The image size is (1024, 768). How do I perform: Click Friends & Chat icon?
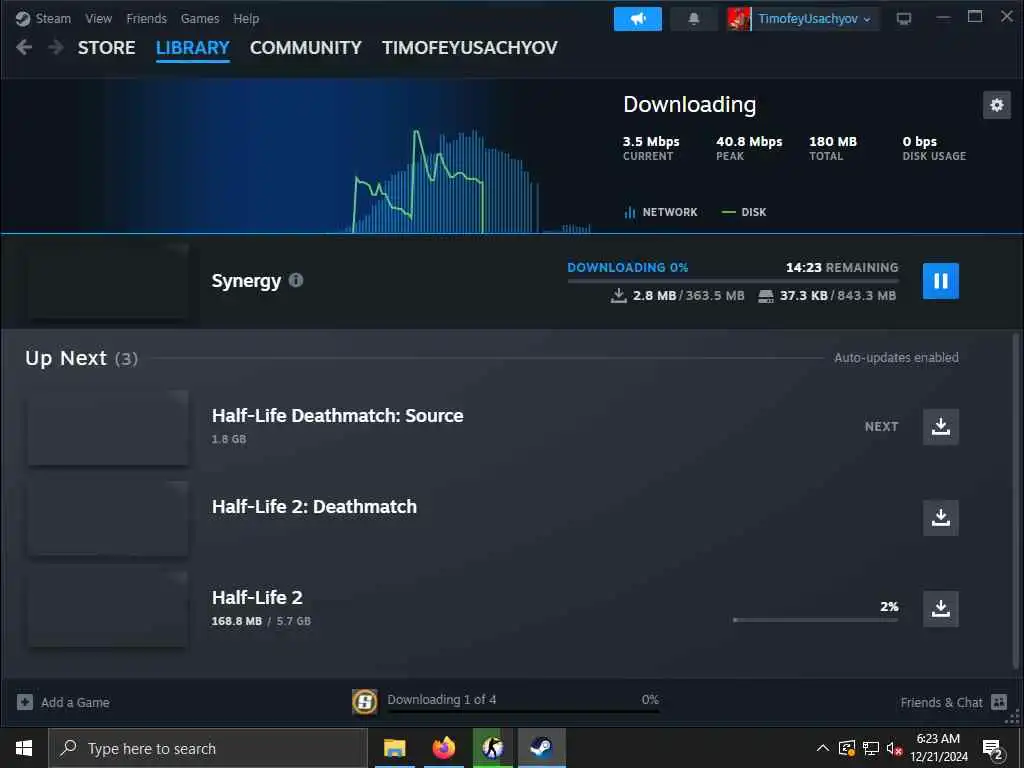click(x=999, y=703)
